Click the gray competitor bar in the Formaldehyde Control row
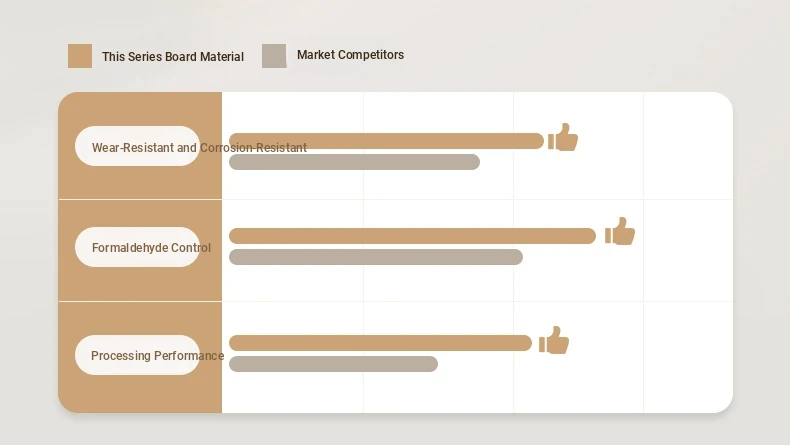Viewport: 790px width, 445px height. click(x=375, y=257)
